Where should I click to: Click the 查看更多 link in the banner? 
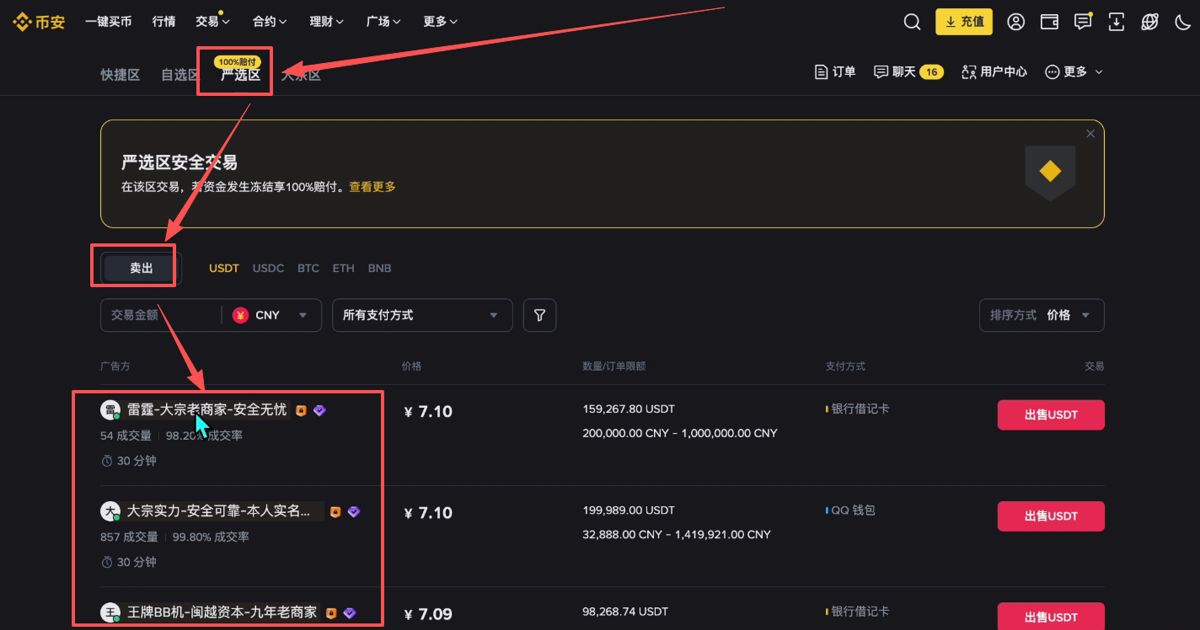pos(371,186)
